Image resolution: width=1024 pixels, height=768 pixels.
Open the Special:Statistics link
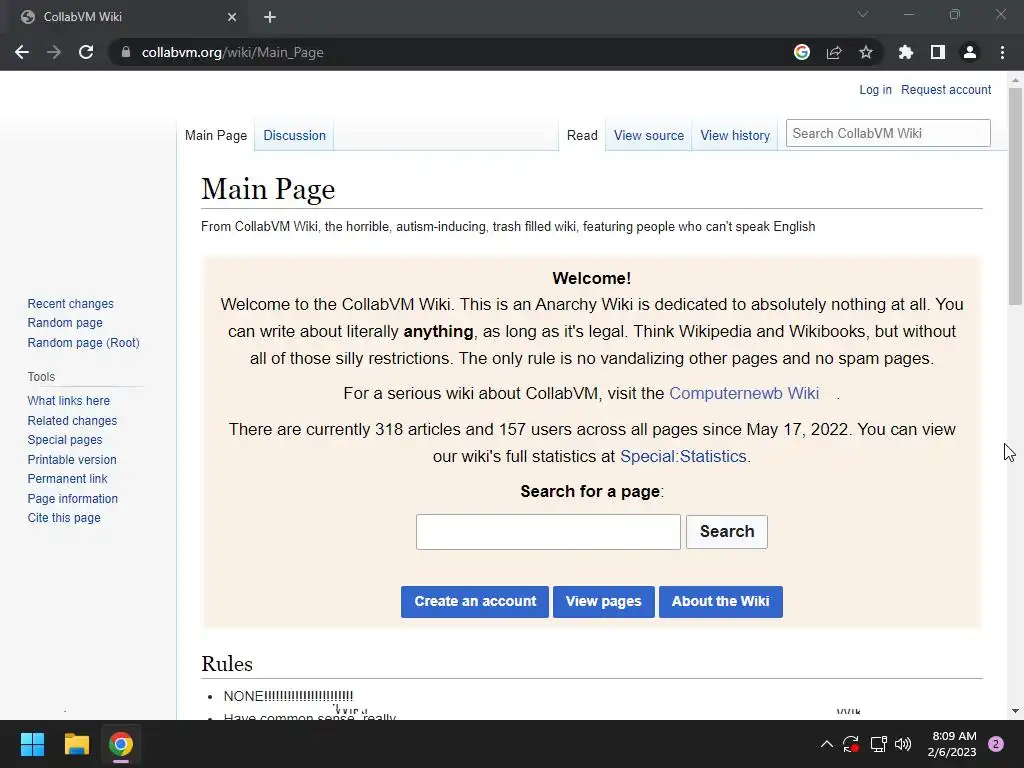(x=683, y=456)
